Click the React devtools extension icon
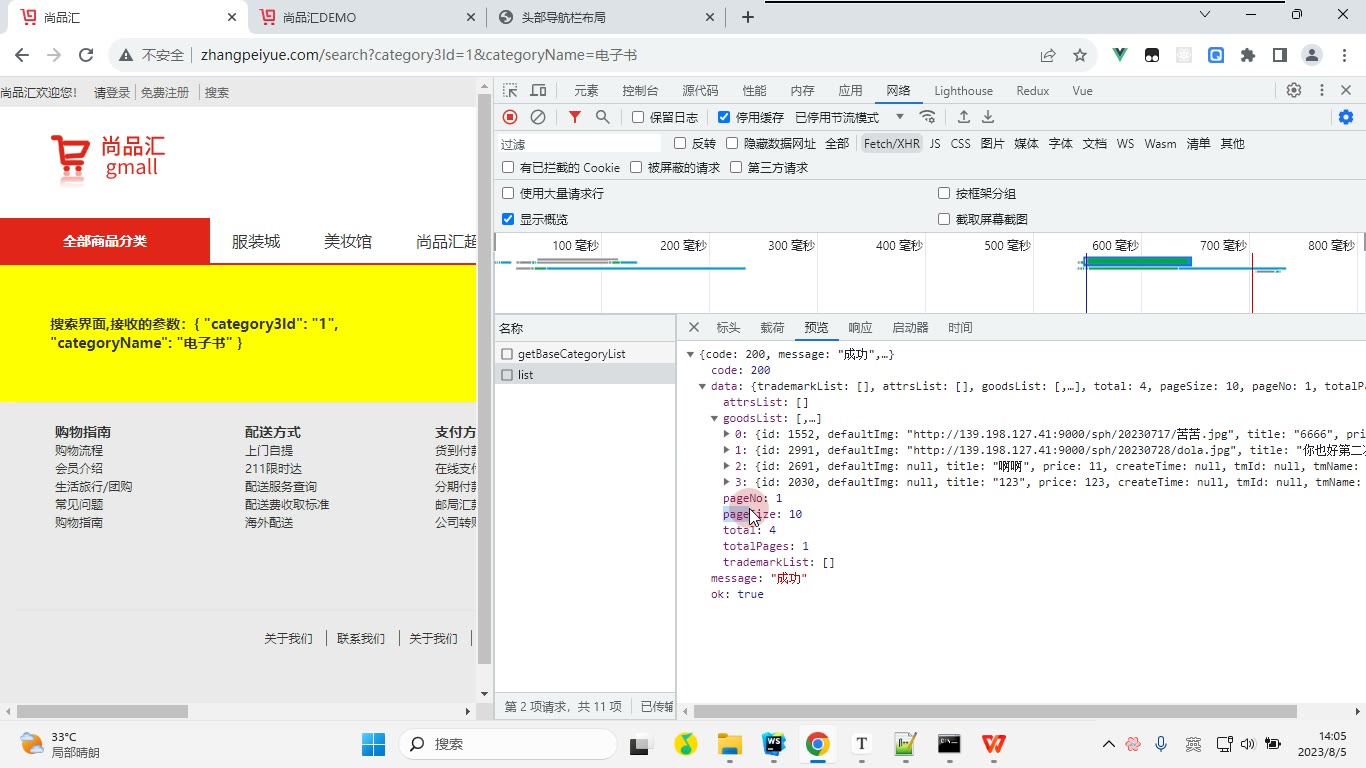Image resolution: width=1366 pixels, height=768 pixels. (1184, 56)
